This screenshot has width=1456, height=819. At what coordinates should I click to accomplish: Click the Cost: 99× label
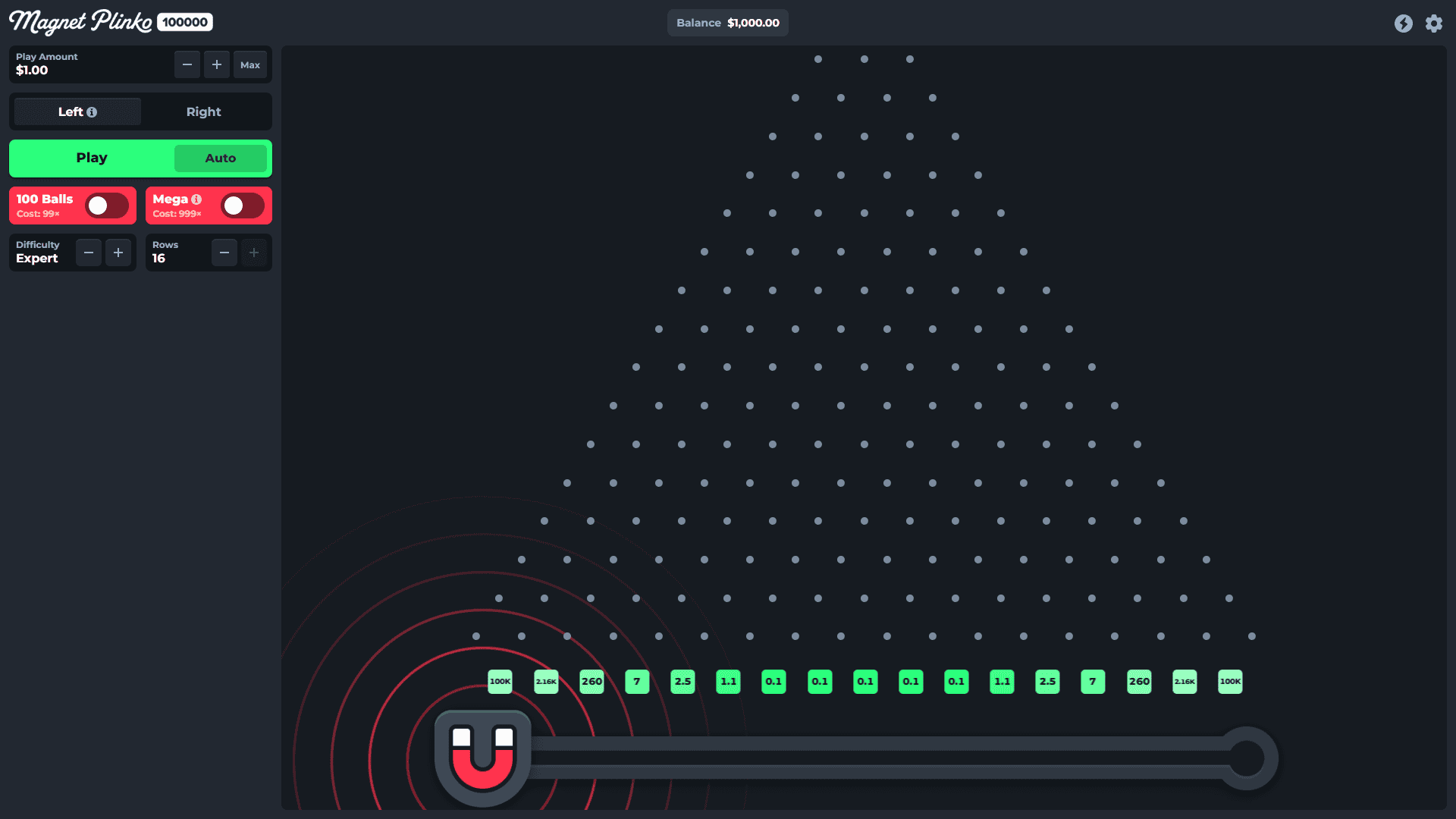point(38,214)
